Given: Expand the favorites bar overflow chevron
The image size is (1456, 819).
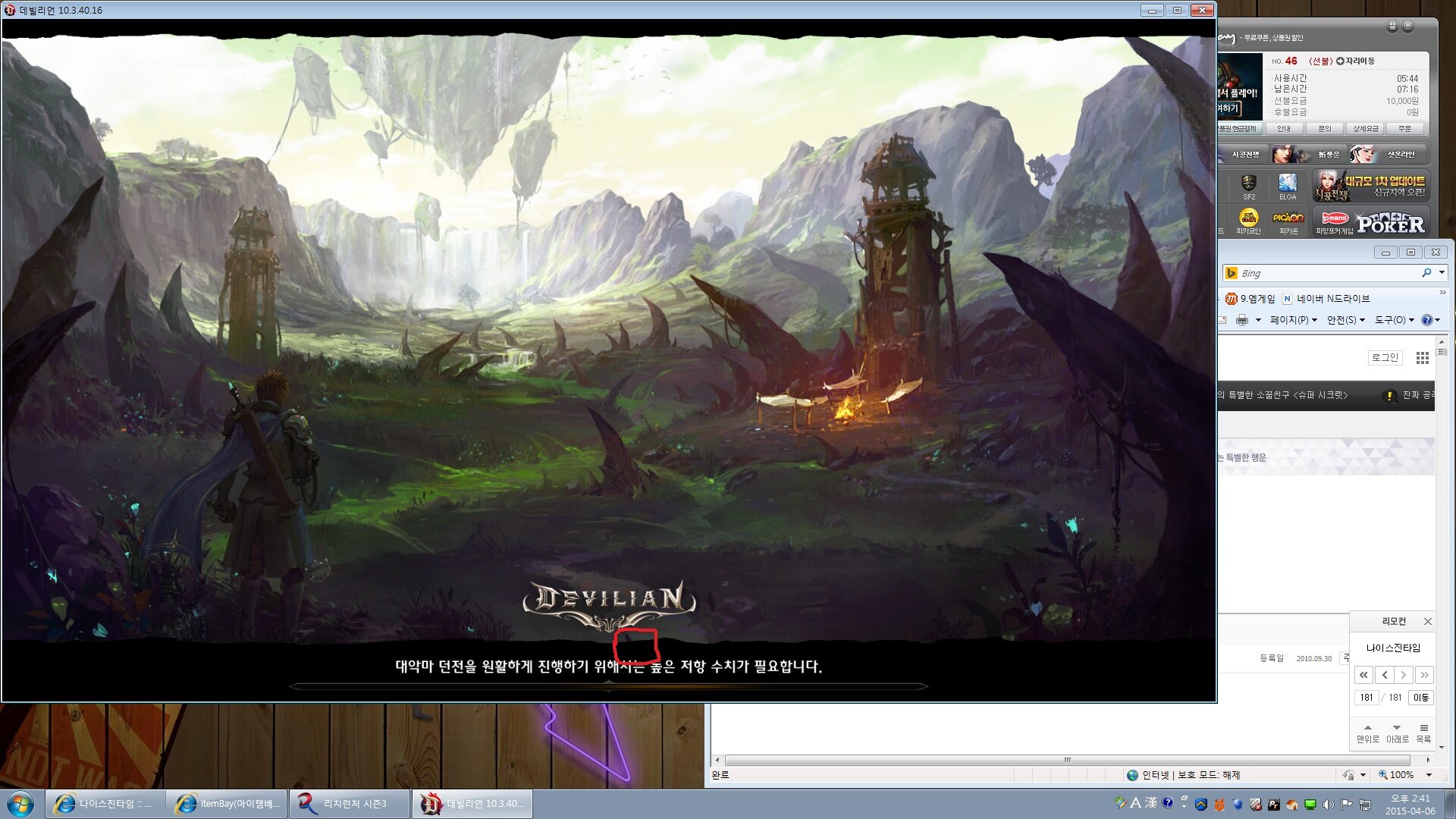Looking at the screenshot, I should point(1442,293).
